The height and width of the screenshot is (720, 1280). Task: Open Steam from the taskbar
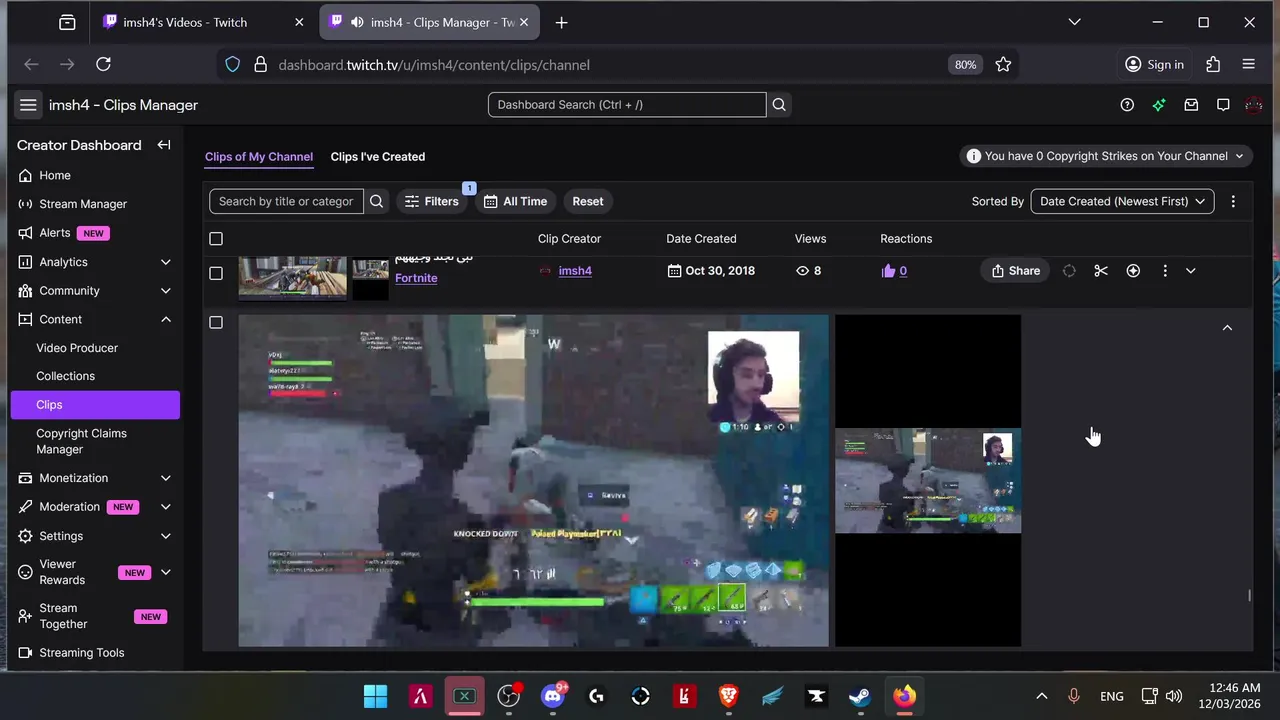(x=860, y=696)
